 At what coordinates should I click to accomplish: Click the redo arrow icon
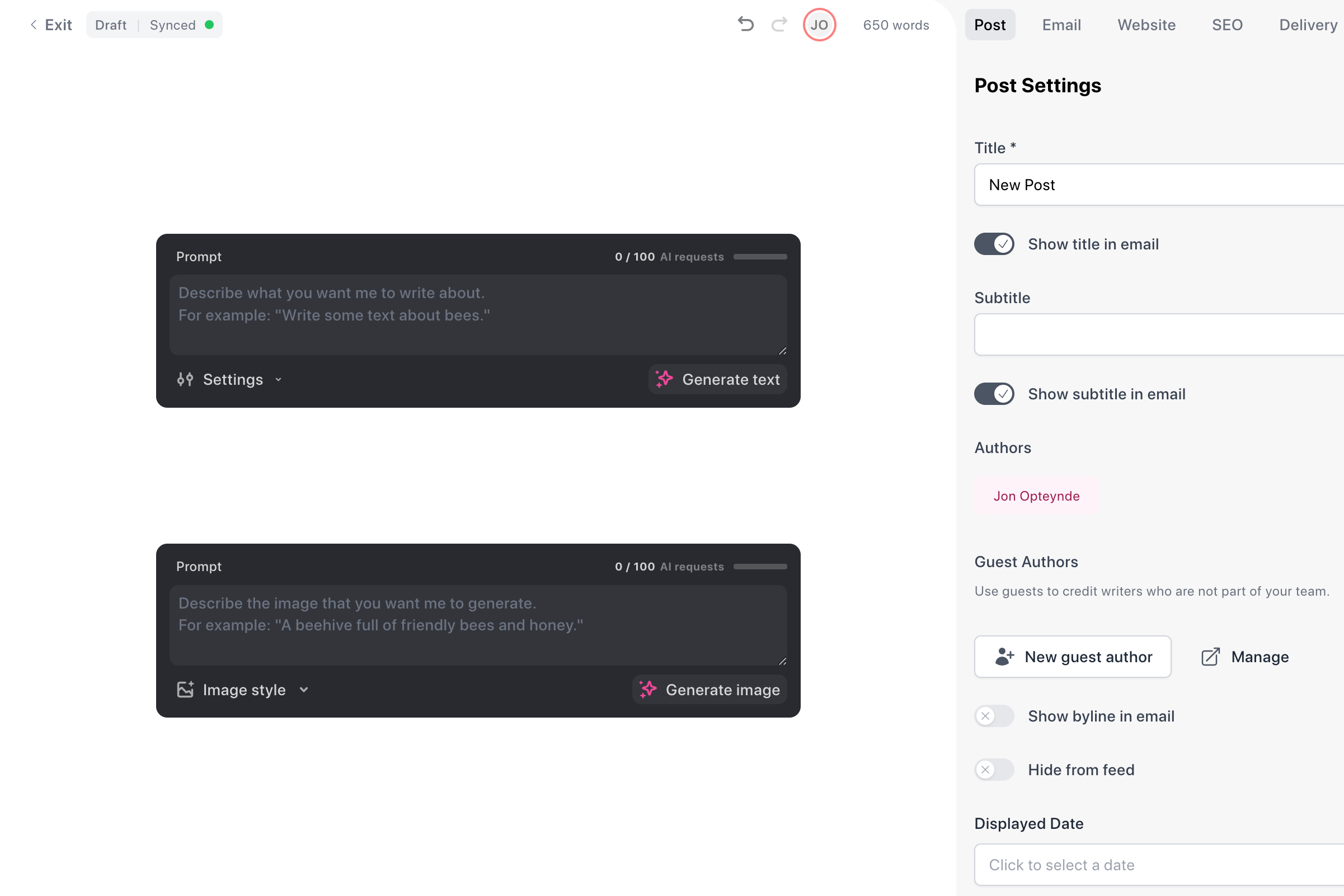click(779, 25)
